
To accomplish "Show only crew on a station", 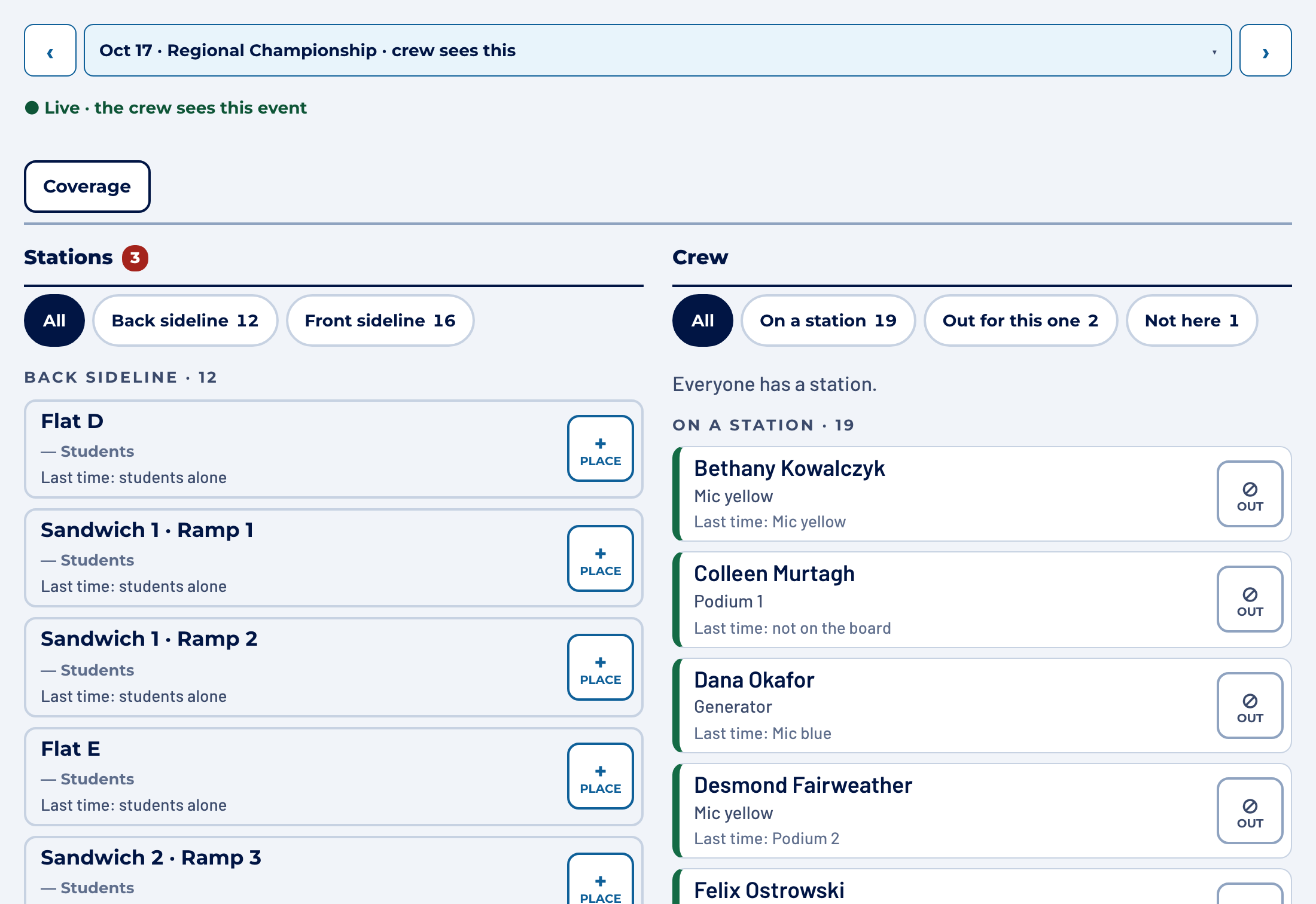I will point(828,320).
